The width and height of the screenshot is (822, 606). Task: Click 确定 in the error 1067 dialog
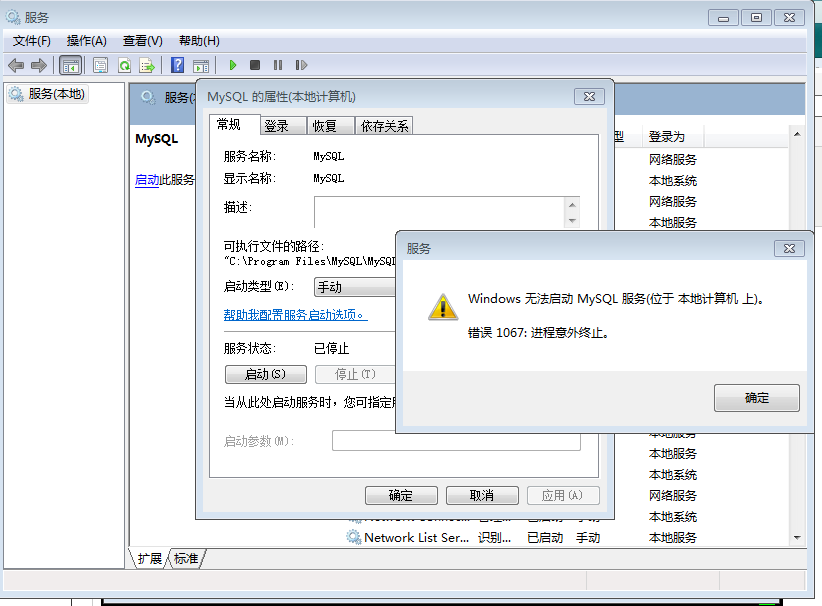click(x=755, y=397)
